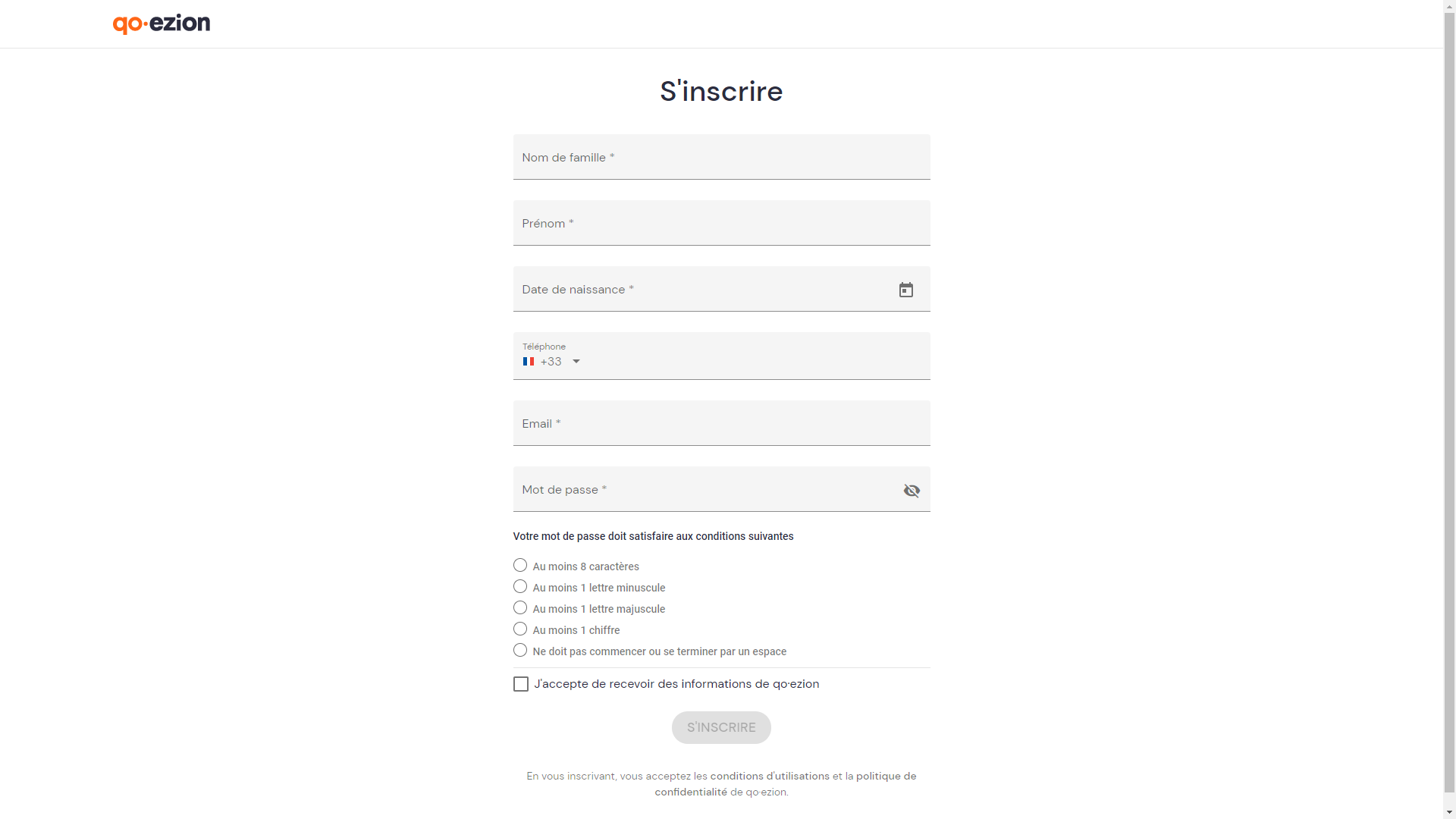
Task: Toggle password visibility eye icon
Action: click(x=912, y=491)
